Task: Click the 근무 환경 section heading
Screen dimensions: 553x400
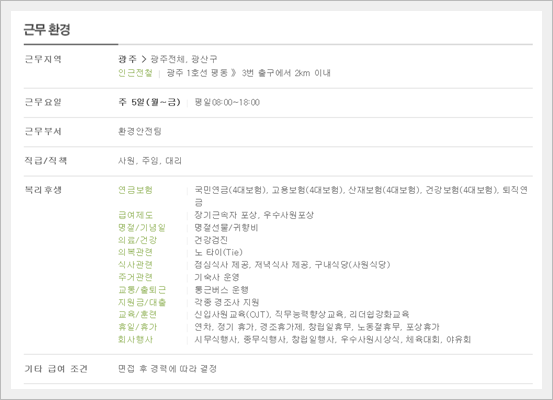Action: point(47,30)
